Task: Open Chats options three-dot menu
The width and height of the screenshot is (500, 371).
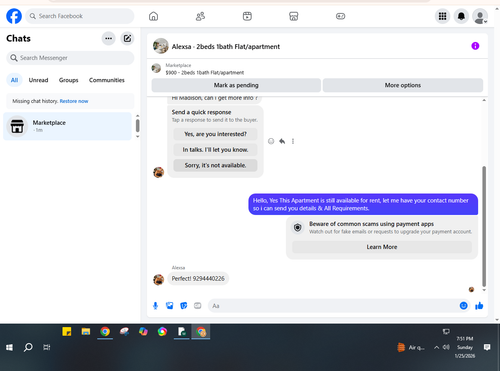Action: (x=108, y=38)
